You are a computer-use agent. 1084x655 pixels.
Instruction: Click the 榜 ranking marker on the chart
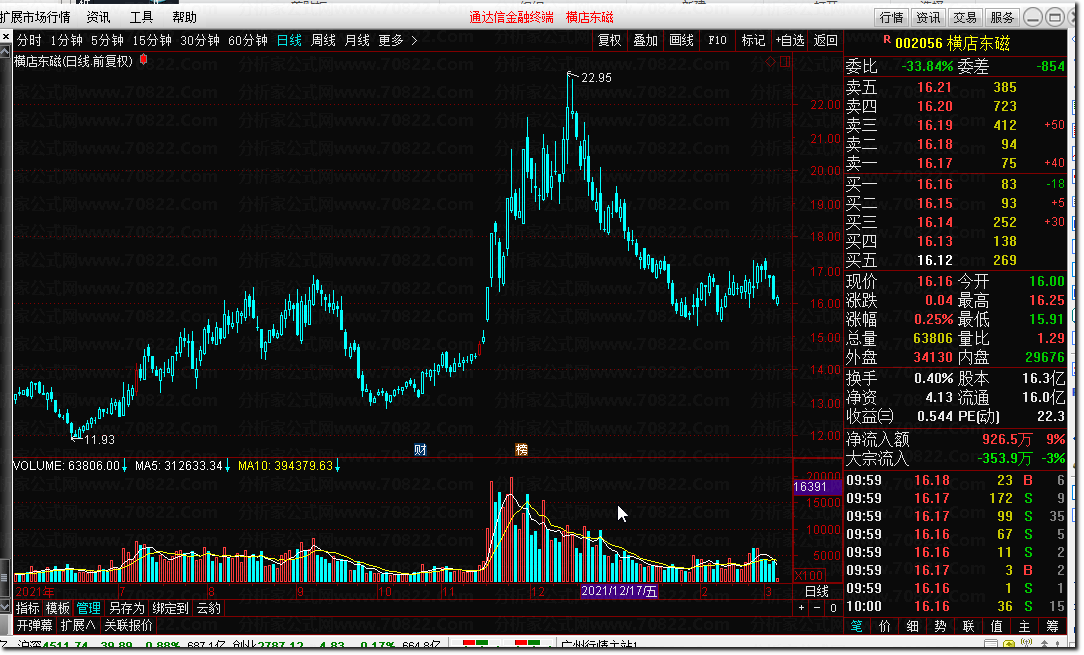click(x=522, y=450)
